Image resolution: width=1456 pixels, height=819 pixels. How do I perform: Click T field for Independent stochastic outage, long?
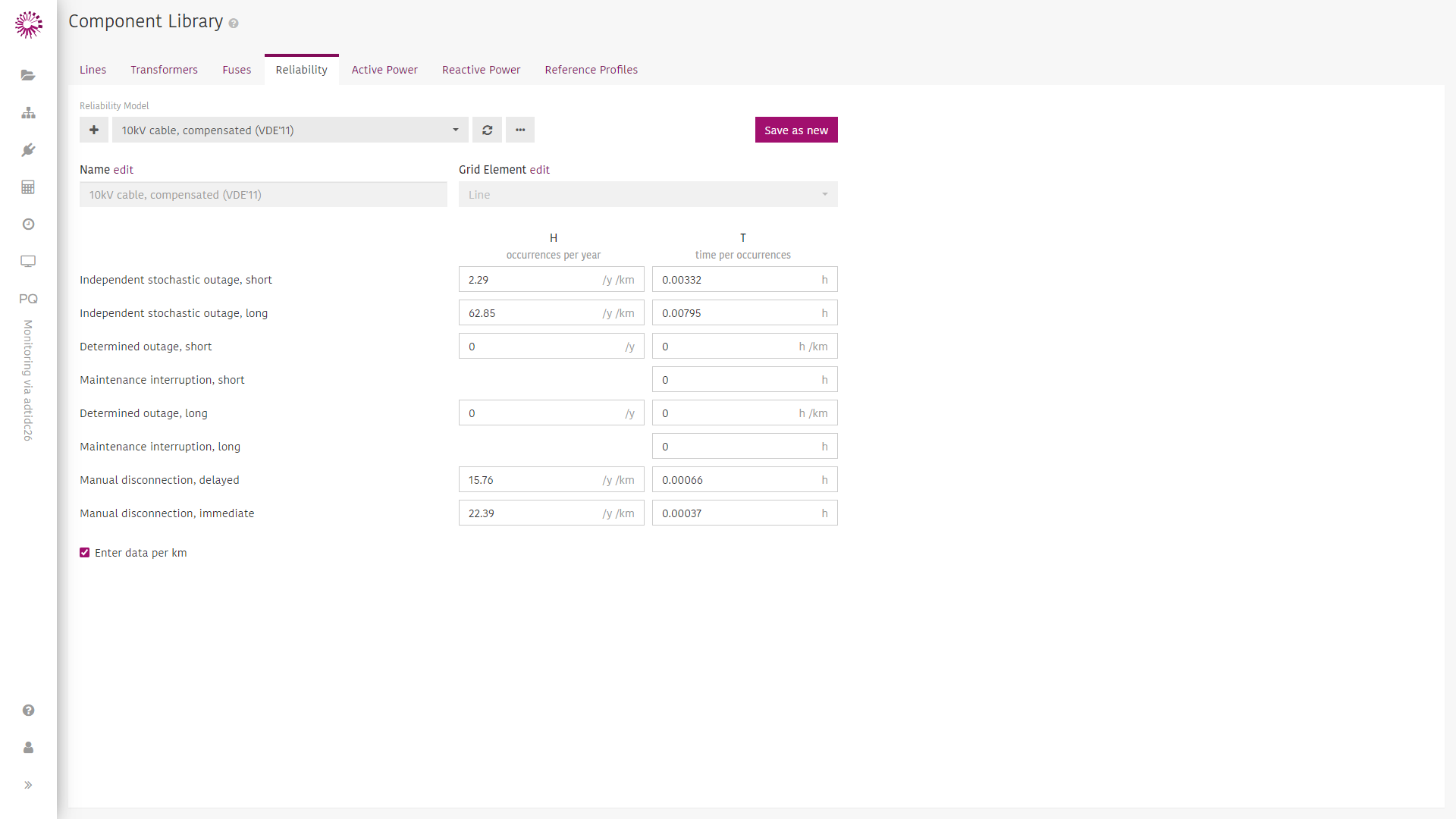(x=745, y=312)
